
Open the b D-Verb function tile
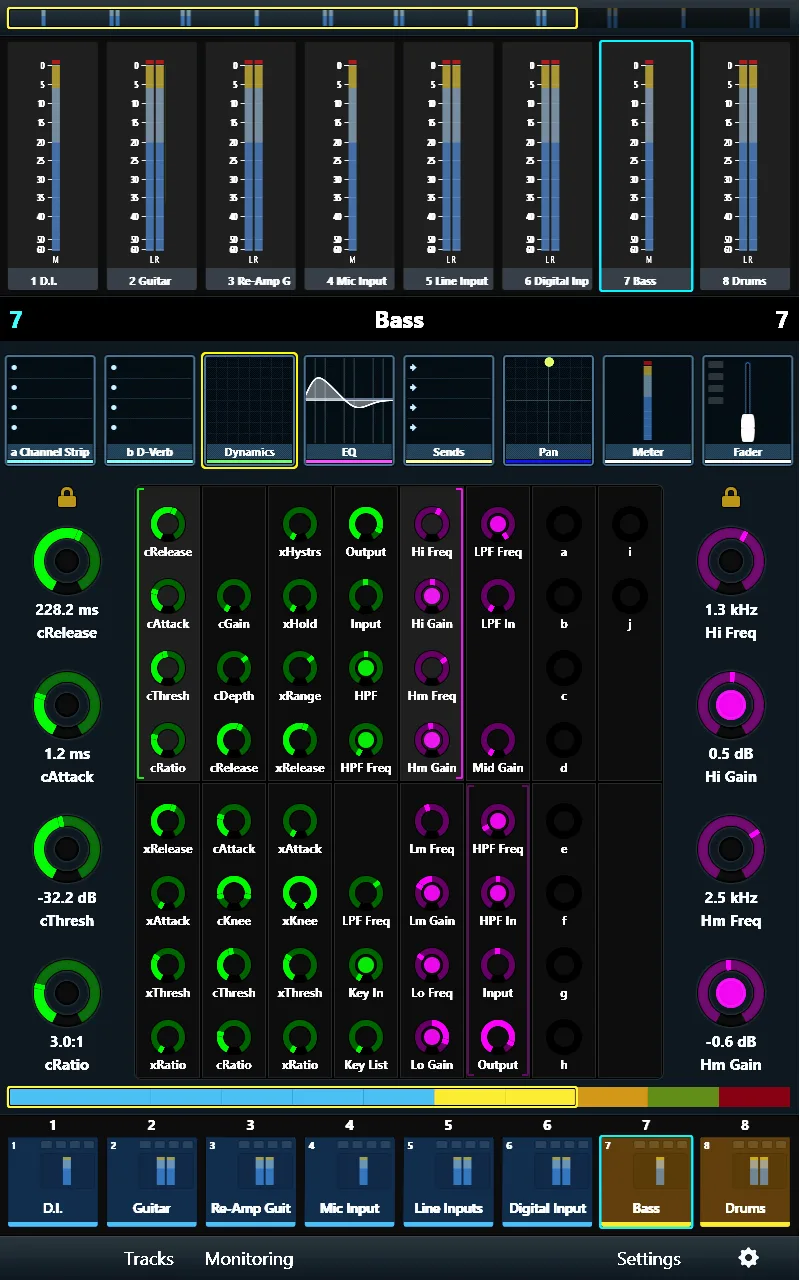[x=150, y=410]
